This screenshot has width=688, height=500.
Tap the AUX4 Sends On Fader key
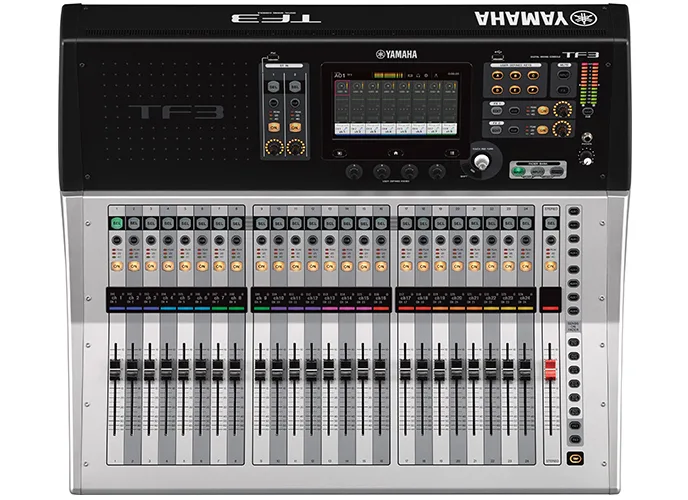pos(574,253)
